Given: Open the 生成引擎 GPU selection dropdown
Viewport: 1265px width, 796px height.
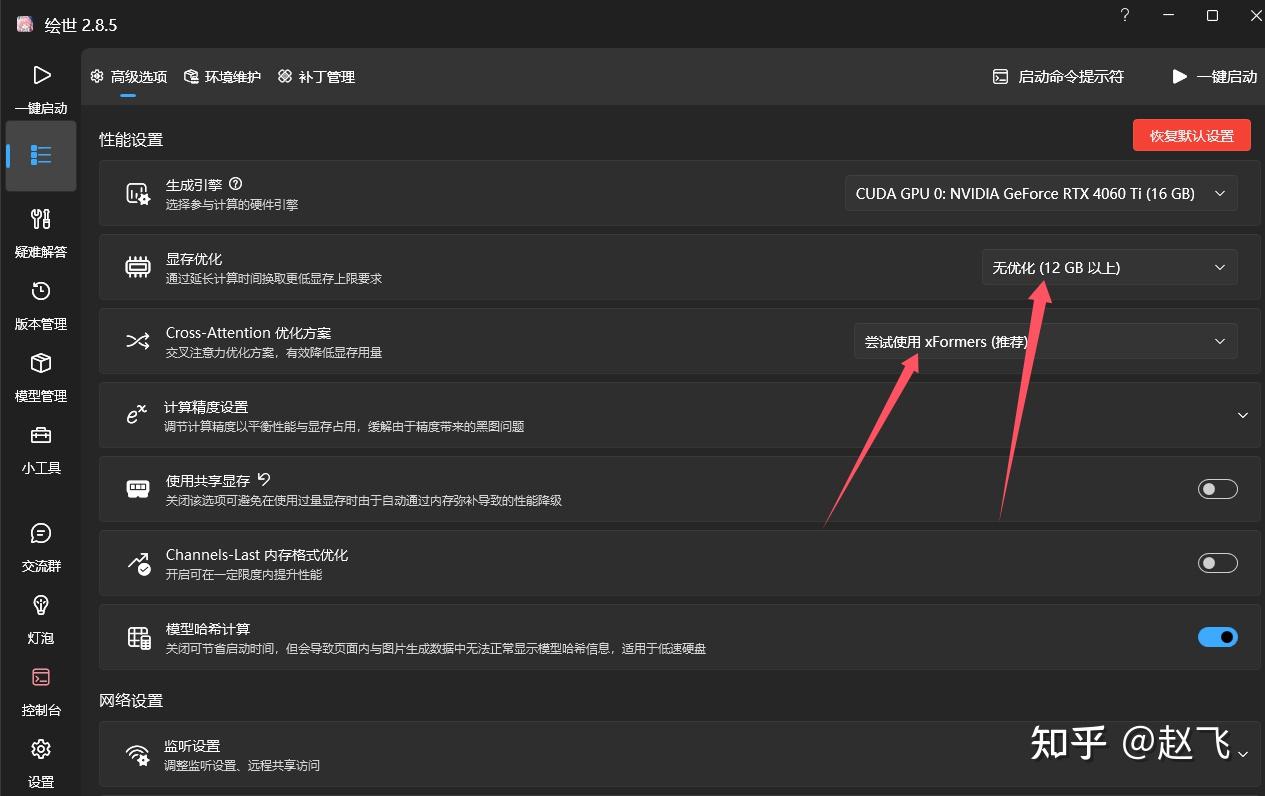Looking at the screenshot, I should tap(1041, 193).
